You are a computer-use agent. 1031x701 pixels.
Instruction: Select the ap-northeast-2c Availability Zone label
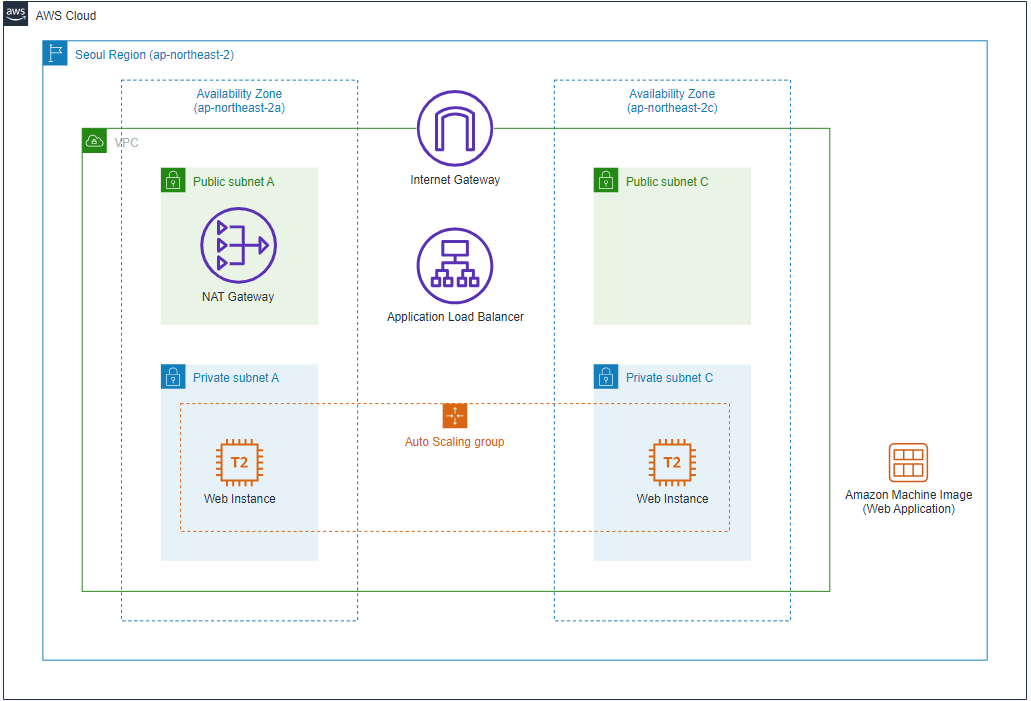pyautogui.click(x=672, y=101)
